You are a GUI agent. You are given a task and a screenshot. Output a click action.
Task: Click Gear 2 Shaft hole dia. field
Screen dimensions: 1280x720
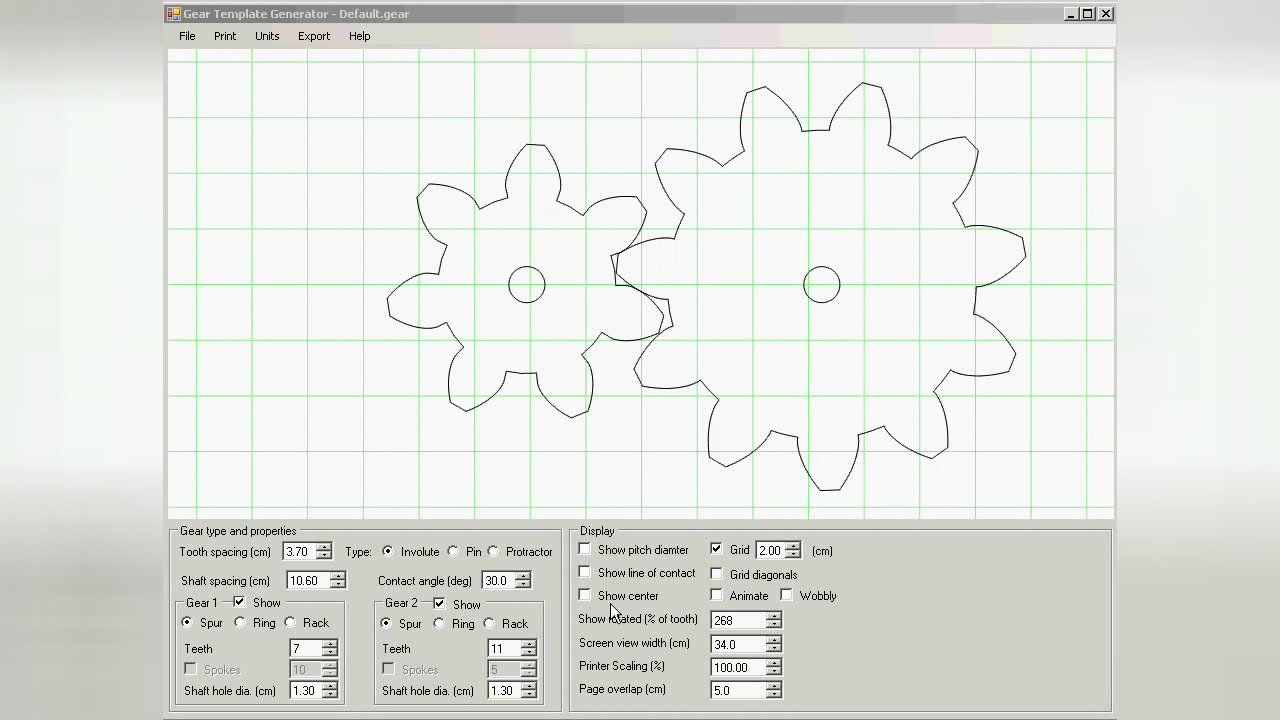(x=504, y=690)
